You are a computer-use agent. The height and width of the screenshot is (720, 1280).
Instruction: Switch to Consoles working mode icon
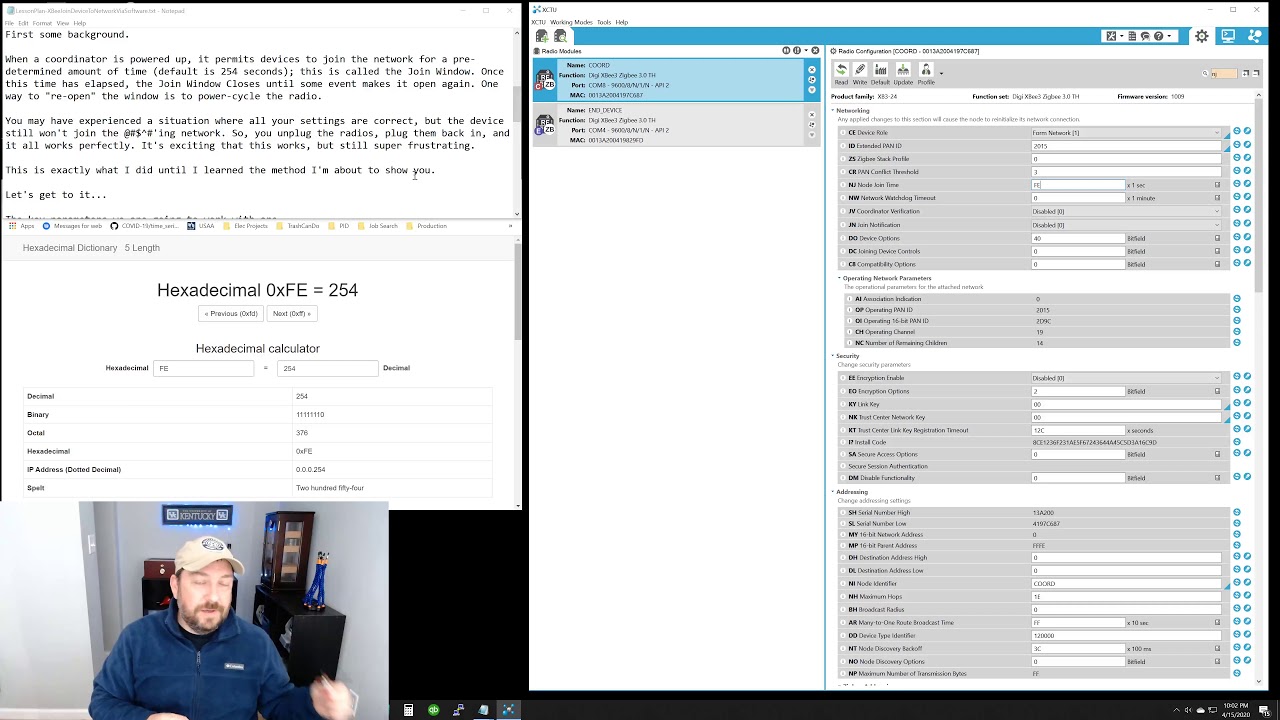coord(1228,36)
